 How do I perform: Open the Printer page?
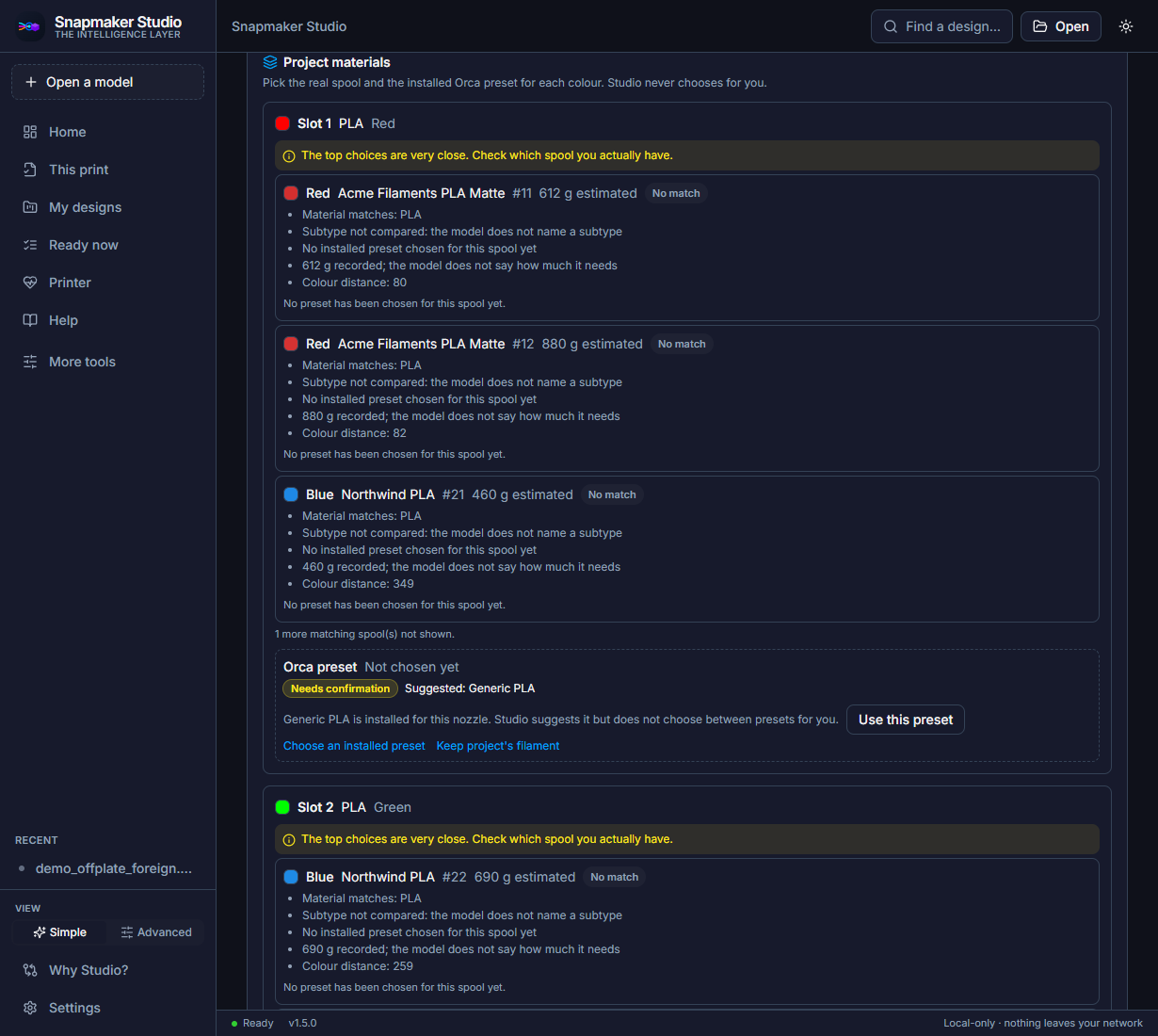pos(107,283)
